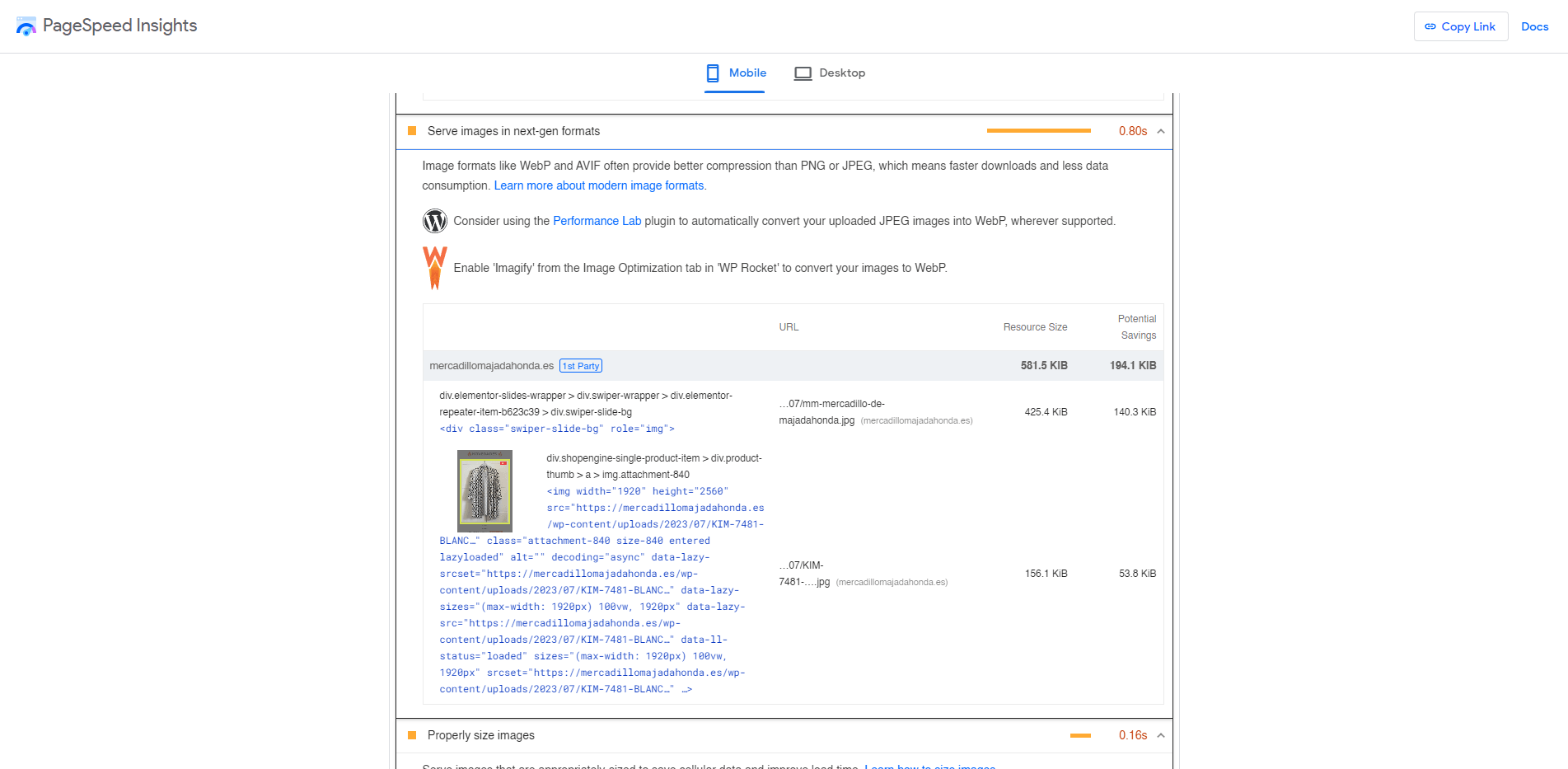Click the 0.80s savings value
The width and height of the screenshot is (1568, 769).
pyautogui.click(x=1133, y=131)
